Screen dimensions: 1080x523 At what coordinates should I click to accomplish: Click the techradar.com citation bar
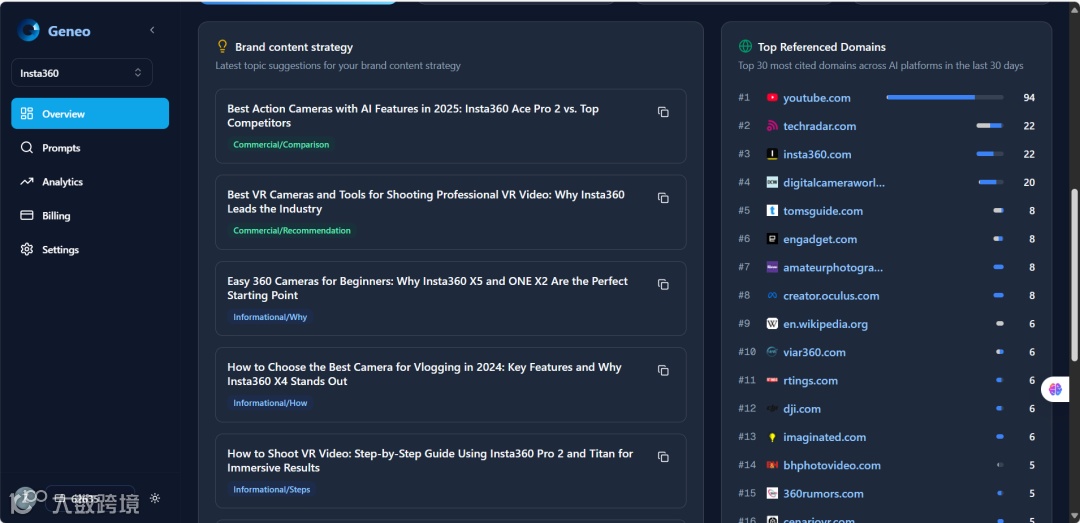pos(989,126)
